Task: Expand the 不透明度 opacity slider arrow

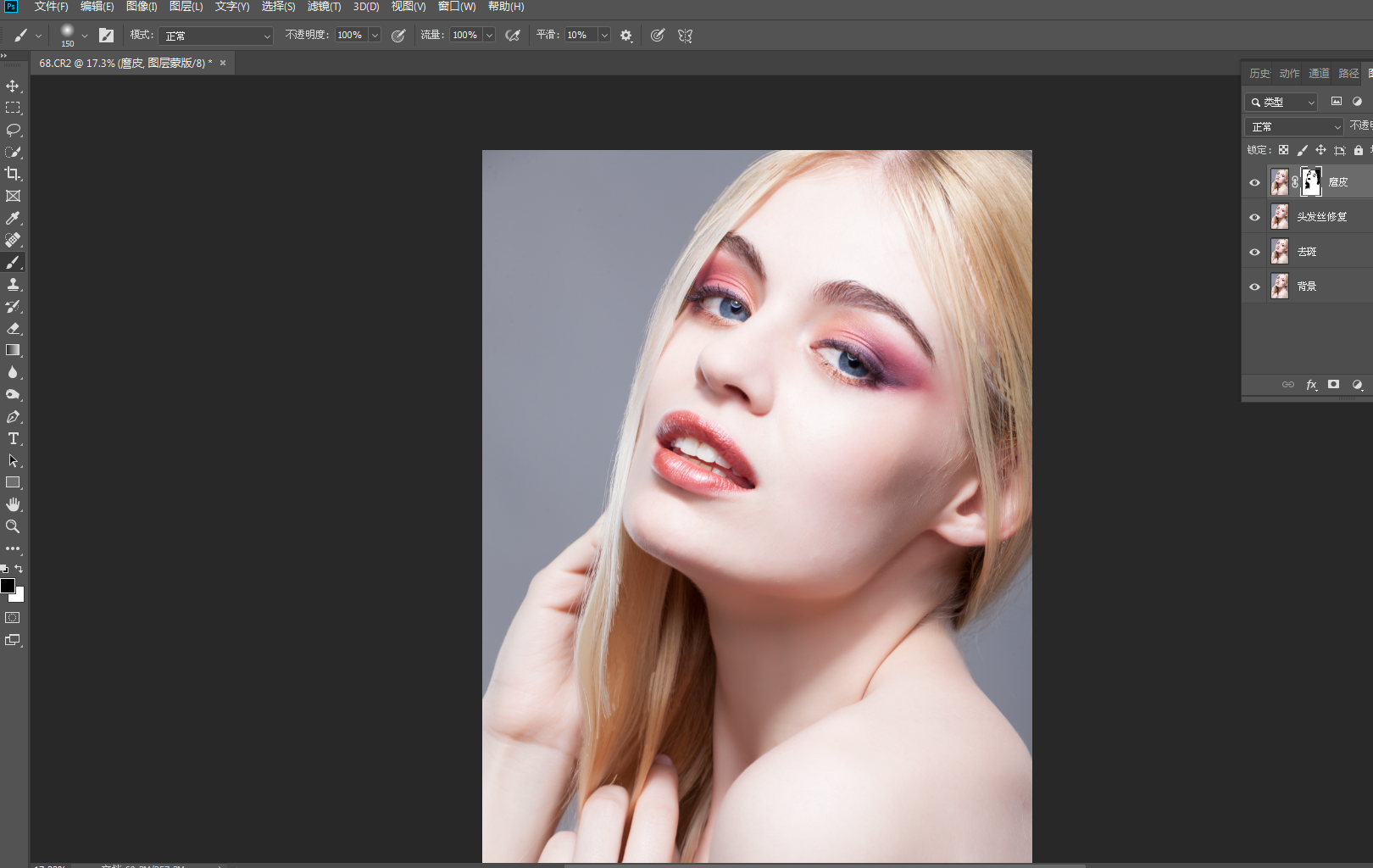Action: click(375, 35)
